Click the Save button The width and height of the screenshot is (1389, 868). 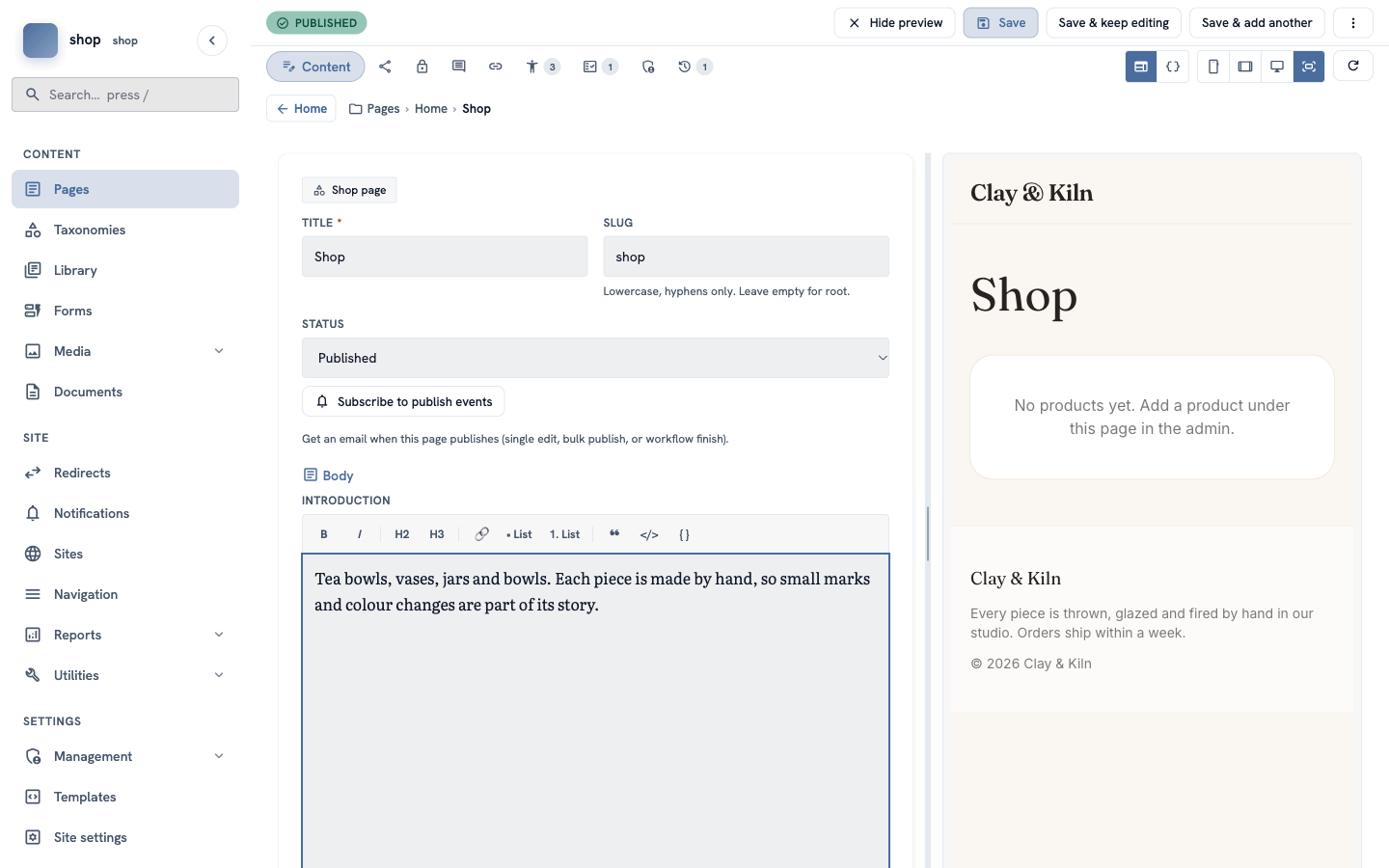(1000, 23)
